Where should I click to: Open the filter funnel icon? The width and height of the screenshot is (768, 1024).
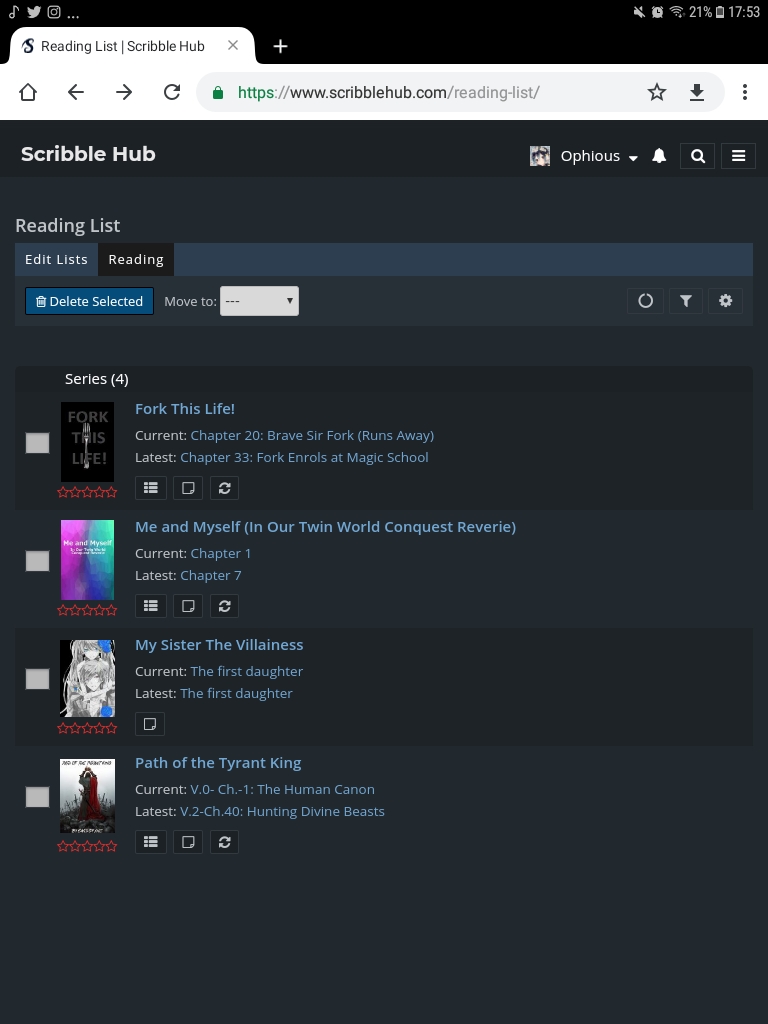(x=686, y=301)
